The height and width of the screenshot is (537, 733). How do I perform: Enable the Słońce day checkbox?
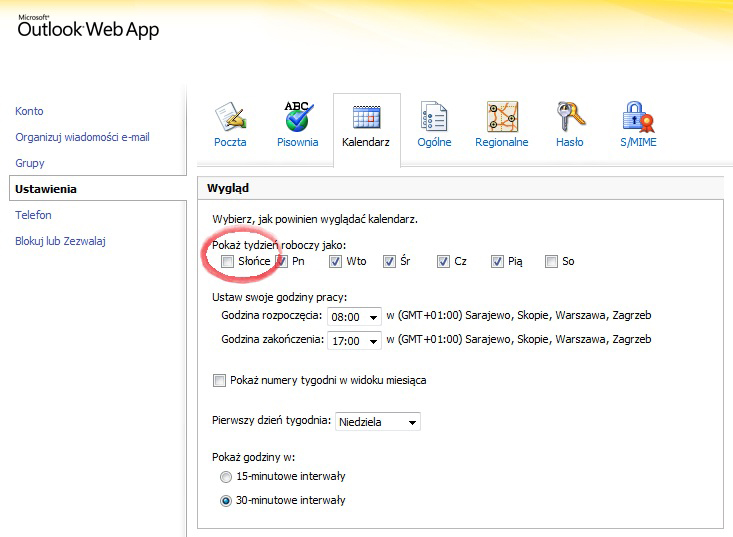tap(227, 262)
